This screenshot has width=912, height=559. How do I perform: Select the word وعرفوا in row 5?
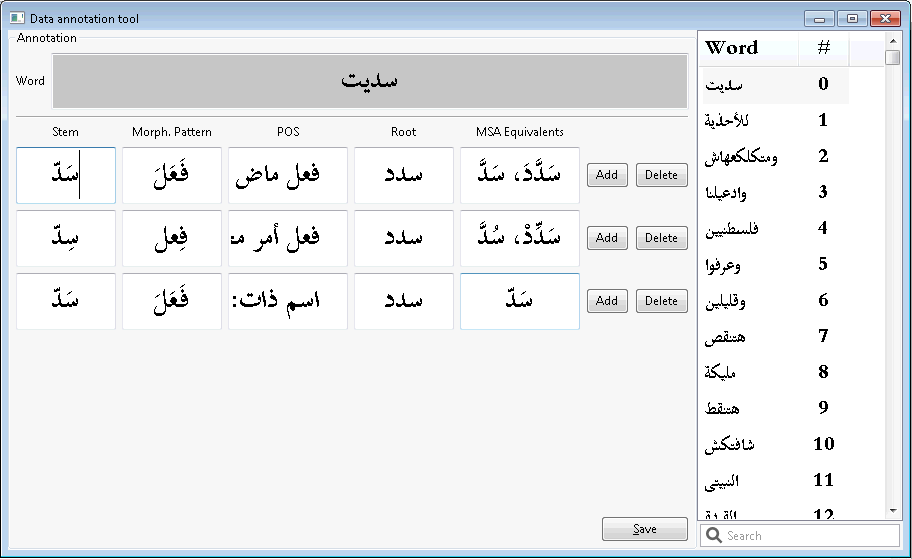(x=722, y=265)
